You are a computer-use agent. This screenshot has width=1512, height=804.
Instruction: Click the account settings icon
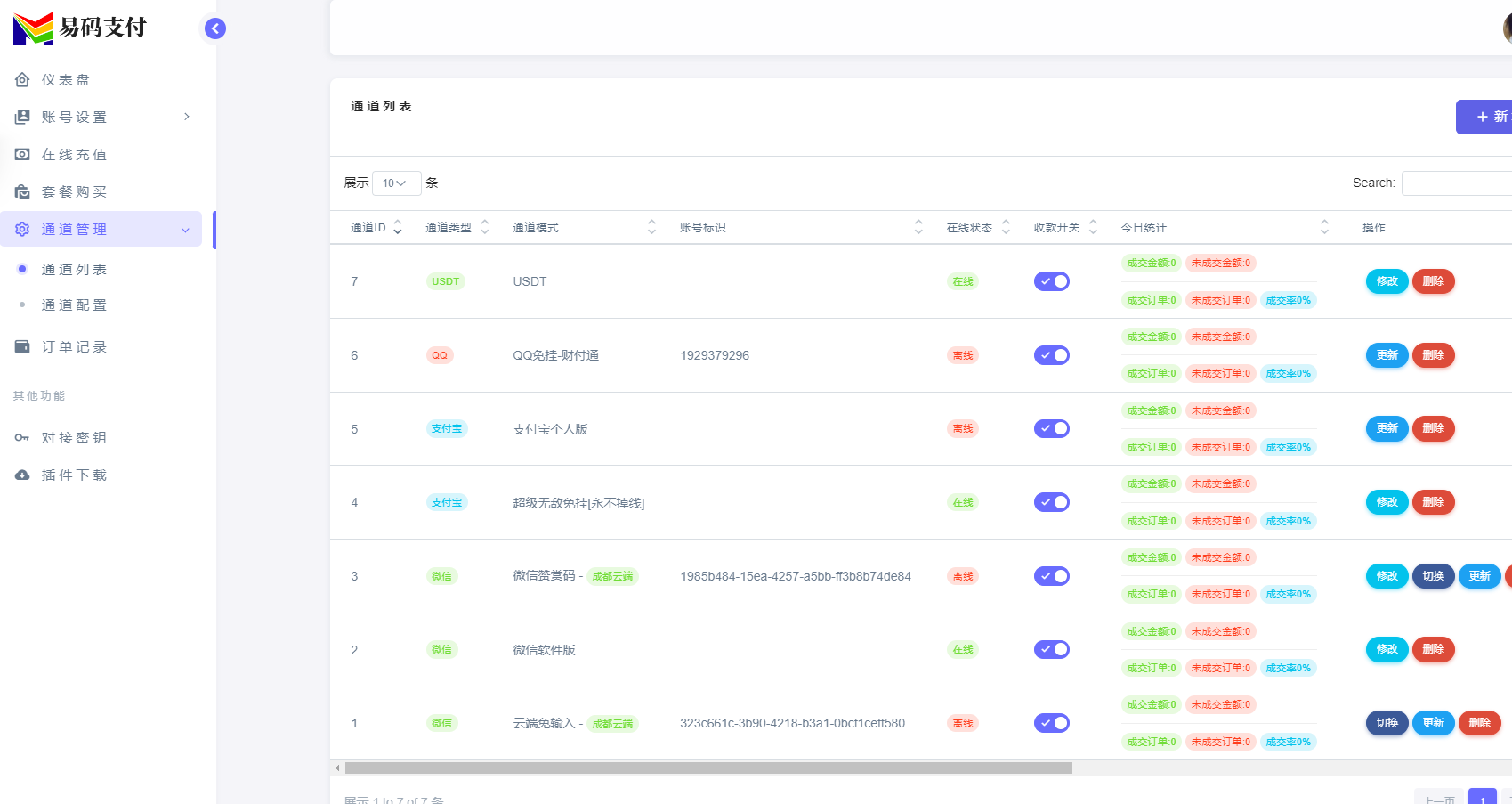coord(22,117)
